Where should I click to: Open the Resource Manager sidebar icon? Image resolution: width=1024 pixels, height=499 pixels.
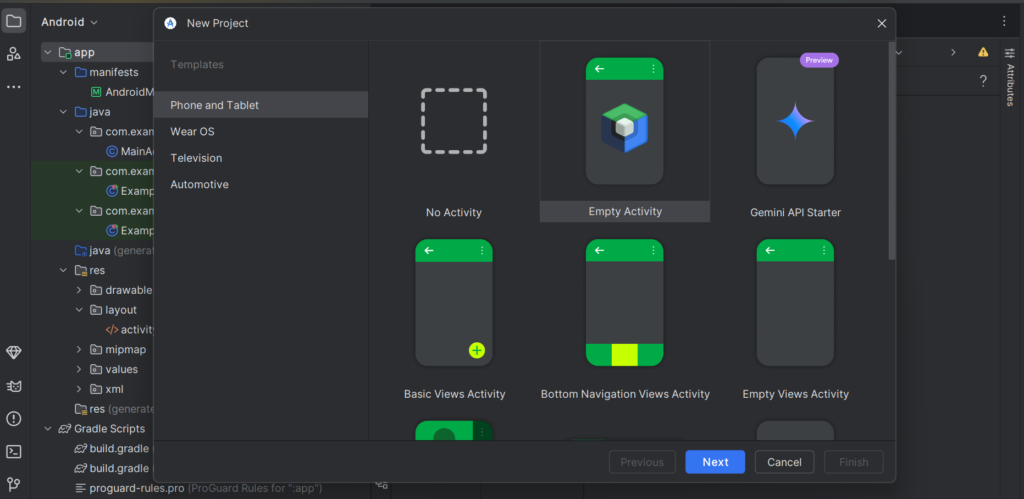tap(14, 54)
